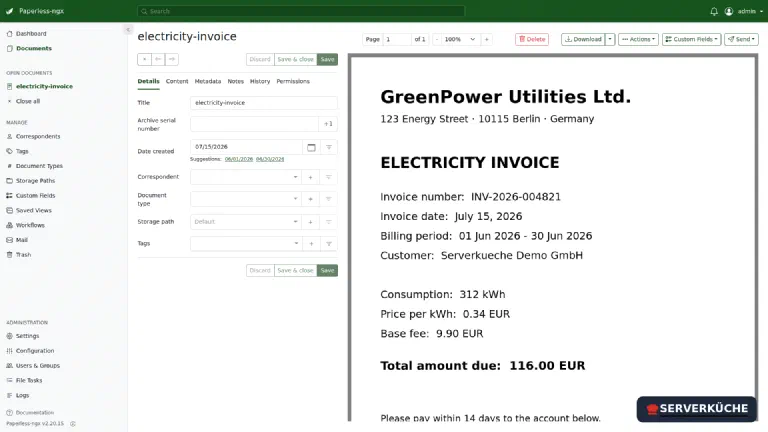Image resolution: width=768 pixels, height=432 pixels.
Task: Open the 100% zoom level dropdown
Action: click(x=460, y=39)
